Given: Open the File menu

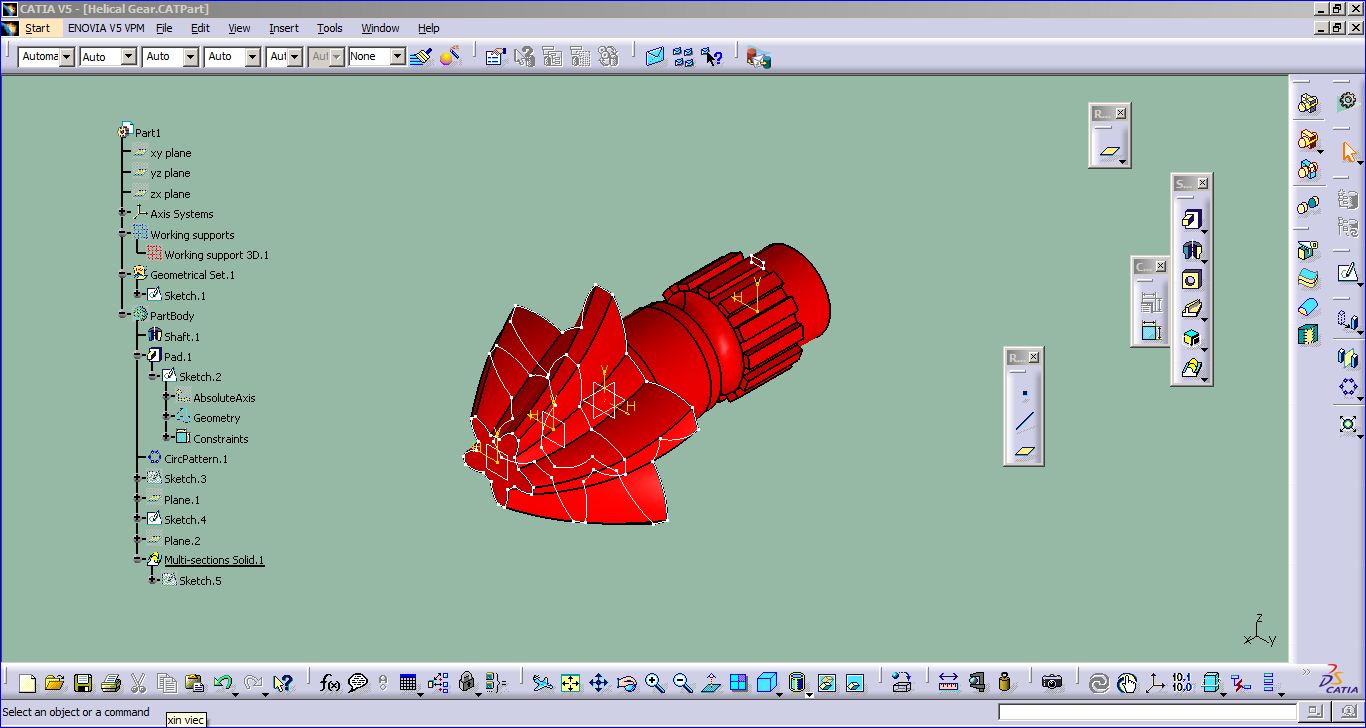Looking at the screenshot, I should tap(164, 28).
